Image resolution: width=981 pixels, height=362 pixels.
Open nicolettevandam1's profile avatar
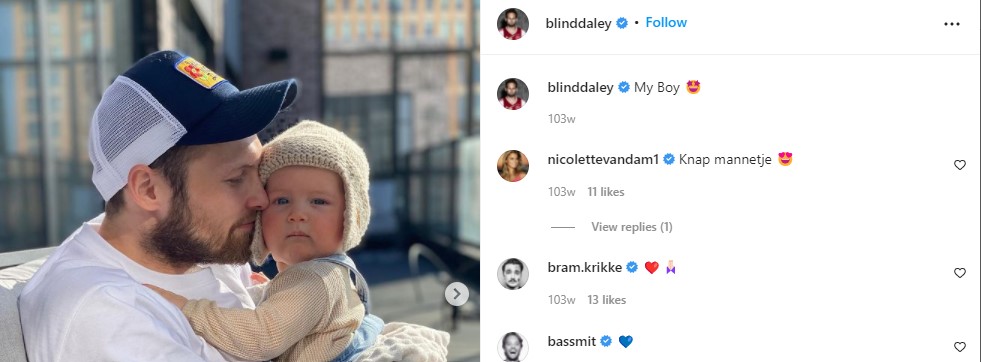(x=513, y=166)
